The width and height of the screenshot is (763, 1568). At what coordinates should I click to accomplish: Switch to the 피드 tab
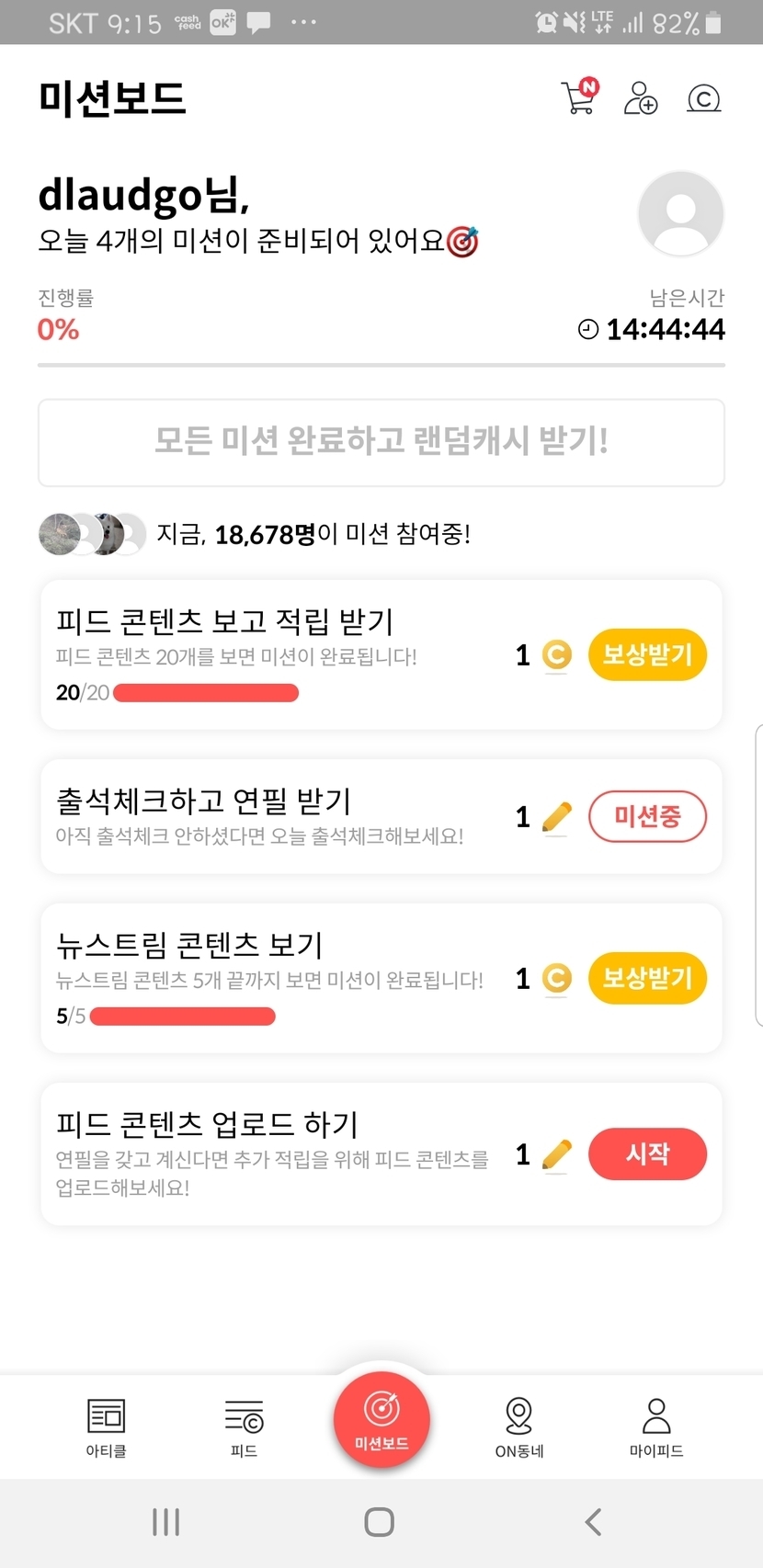pyautogui.click(x=244, y=1426)
